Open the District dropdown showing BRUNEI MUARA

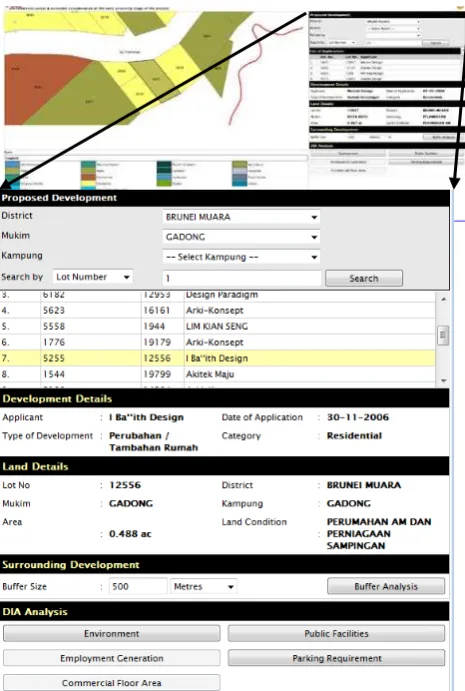pyautogui.click(x=241, y=217)
